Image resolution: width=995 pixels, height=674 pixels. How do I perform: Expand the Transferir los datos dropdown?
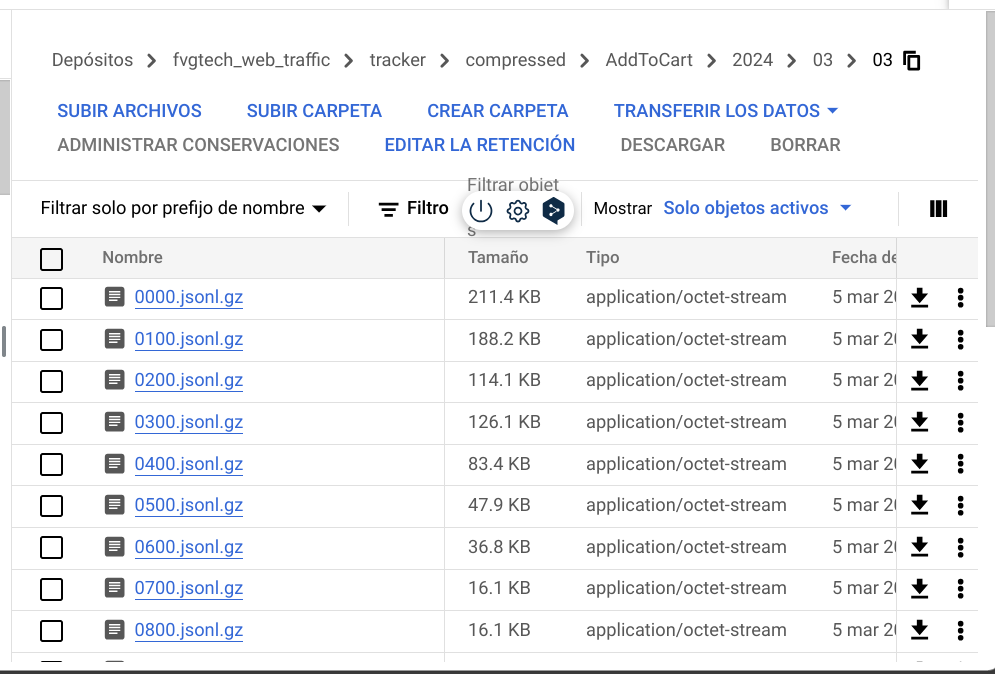coord(726,111)
